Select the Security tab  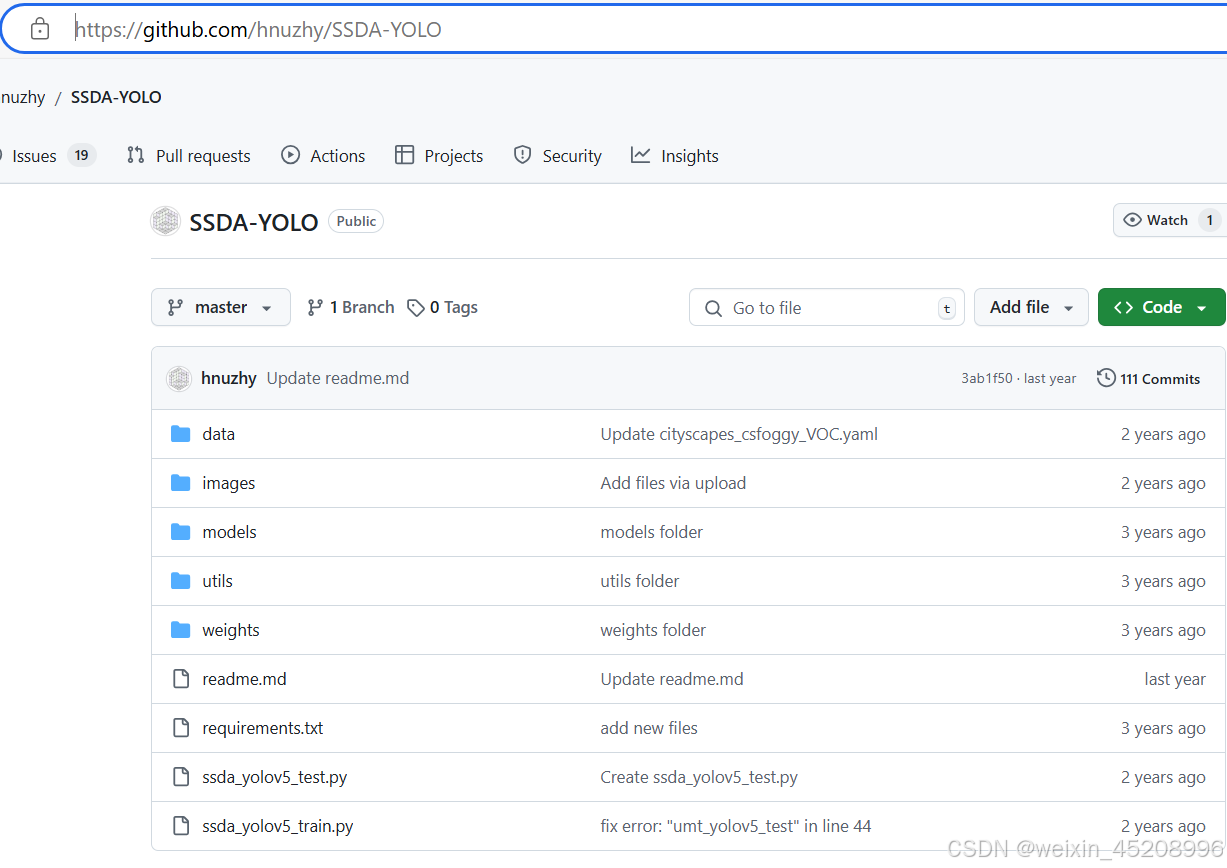(557, 155)
